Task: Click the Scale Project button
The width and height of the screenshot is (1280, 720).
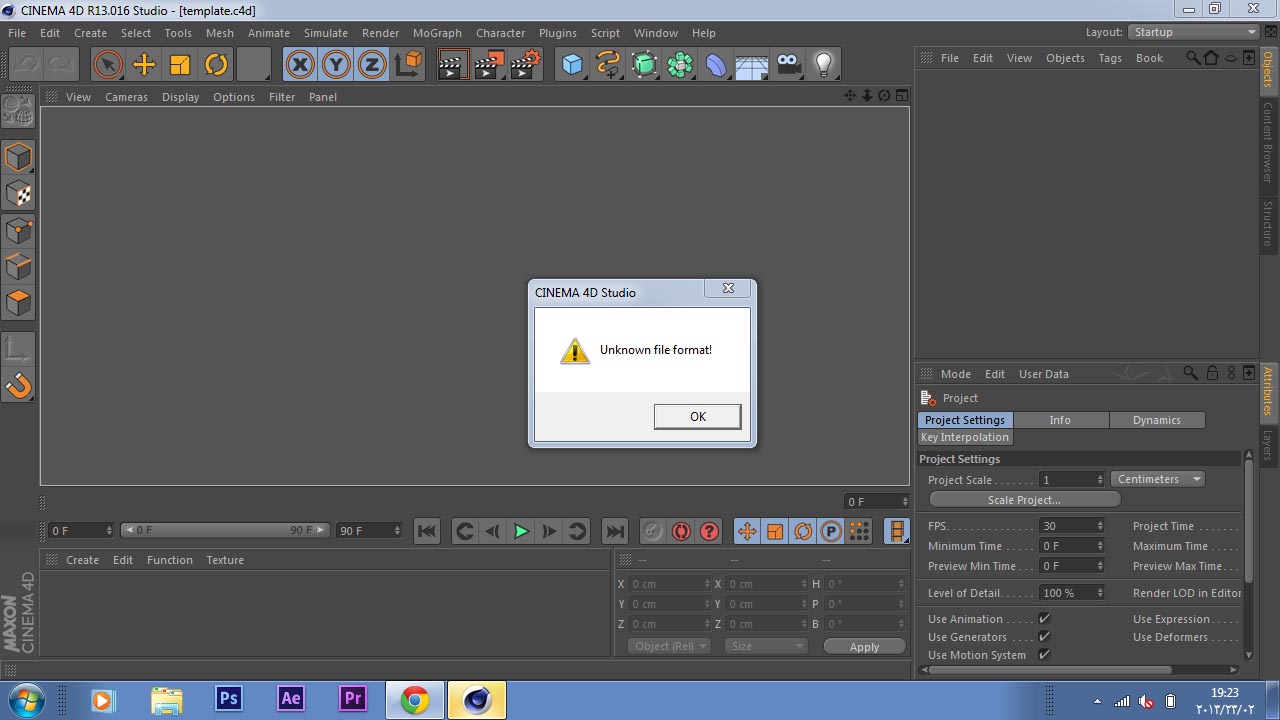Action: click(x=1024, y=500)
